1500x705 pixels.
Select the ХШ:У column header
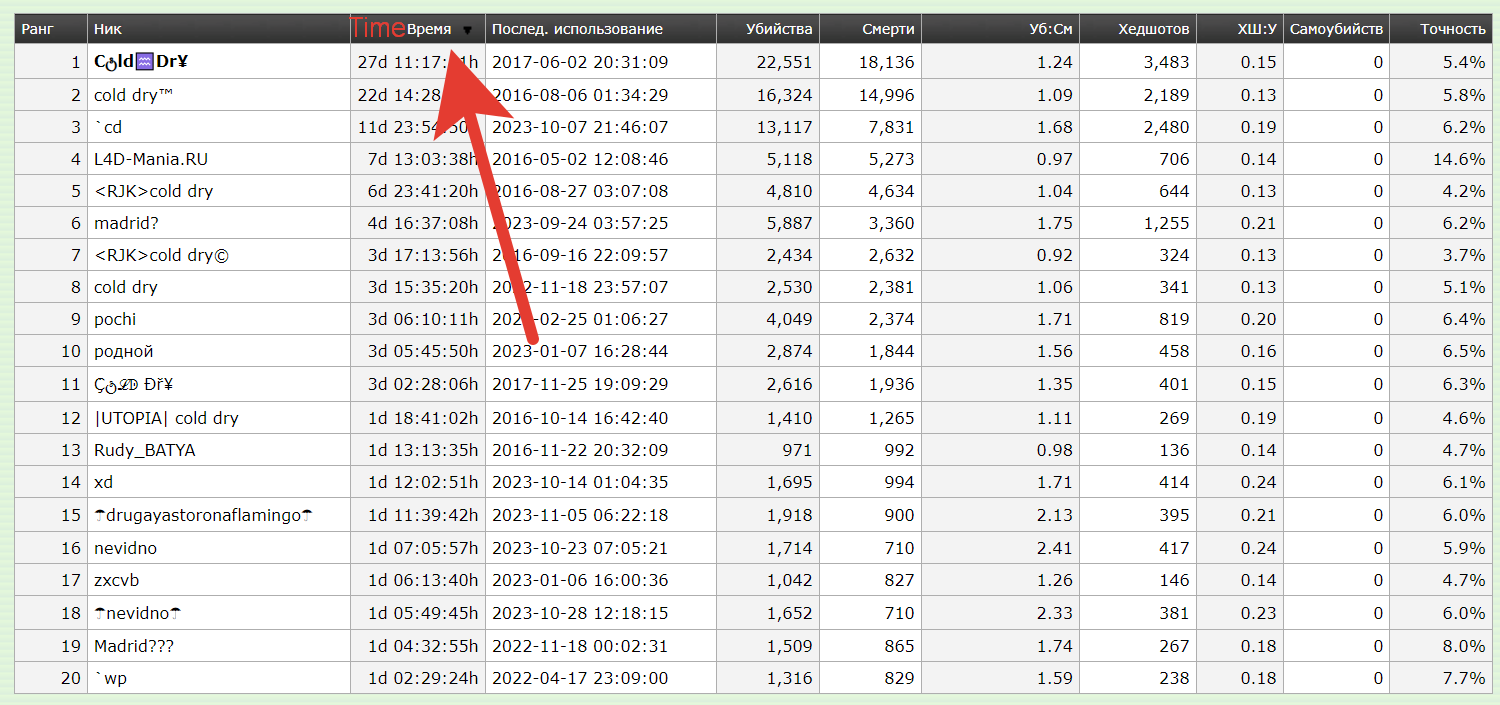(1256, 29)
